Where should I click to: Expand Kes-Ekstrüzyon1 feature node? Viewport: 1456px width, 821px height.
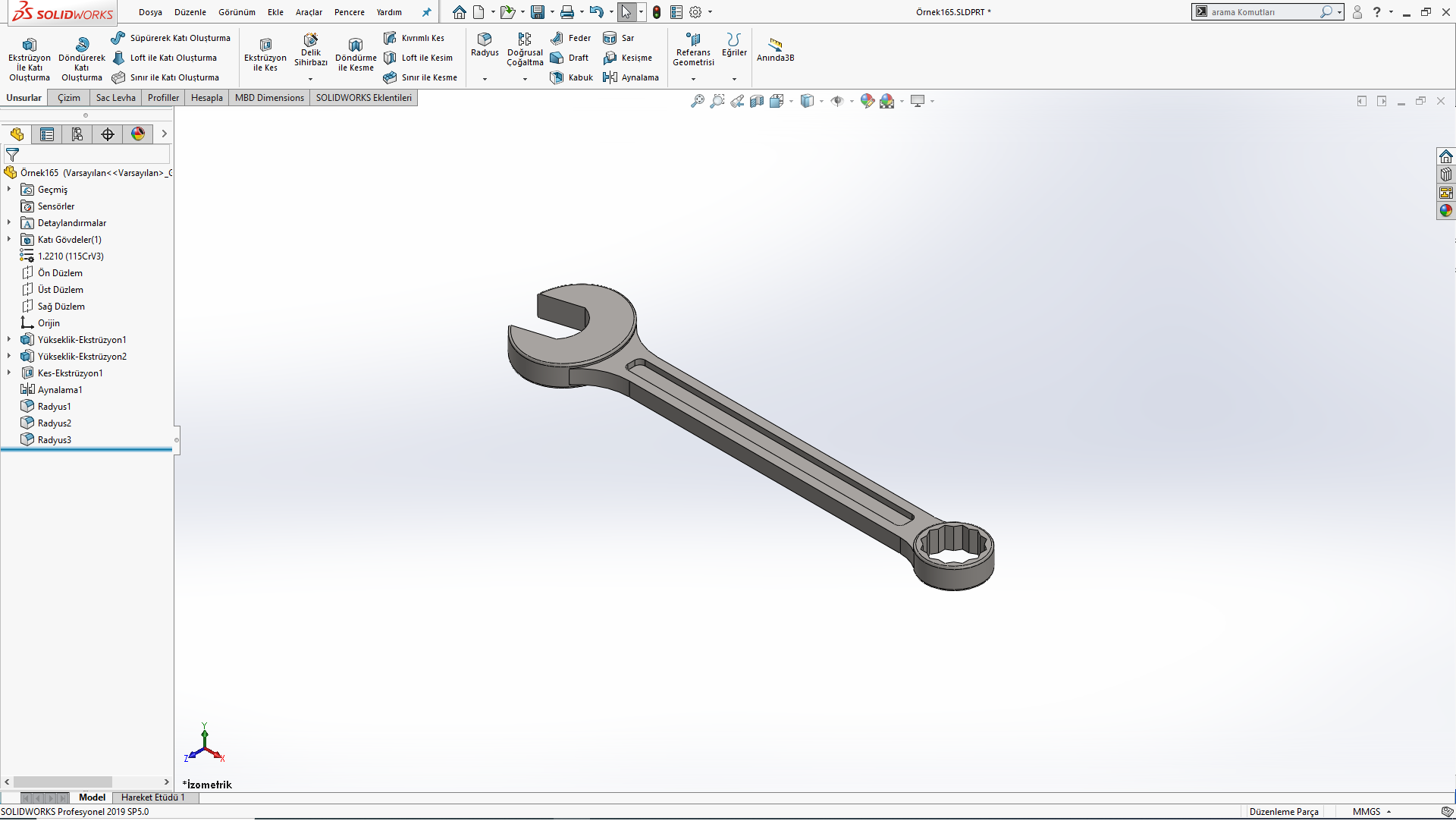[9, 373]
